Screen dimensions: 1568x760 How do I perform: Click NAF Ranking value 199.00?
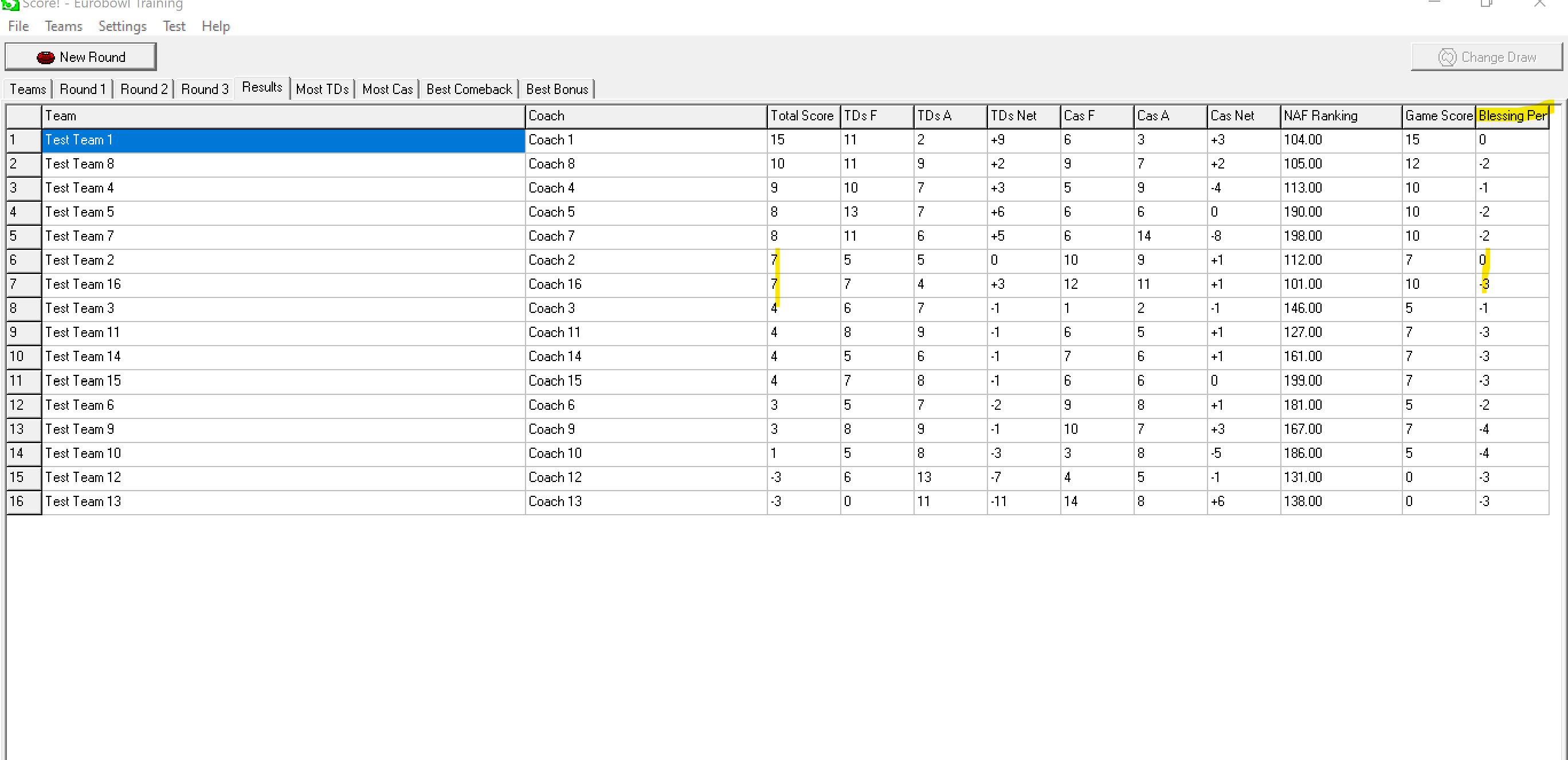pos(1340,381)
